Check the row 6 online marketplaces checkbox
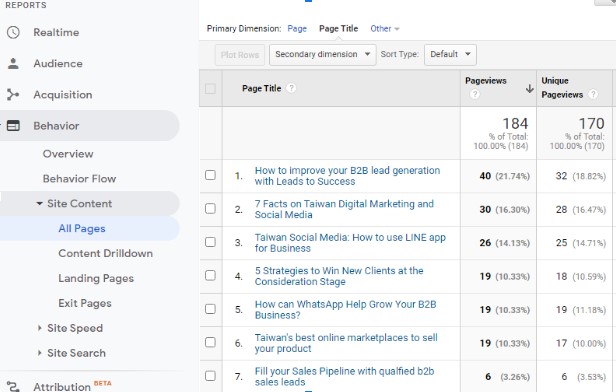The height and width of the screenshot is (392, 616). (x=210, y=342)
